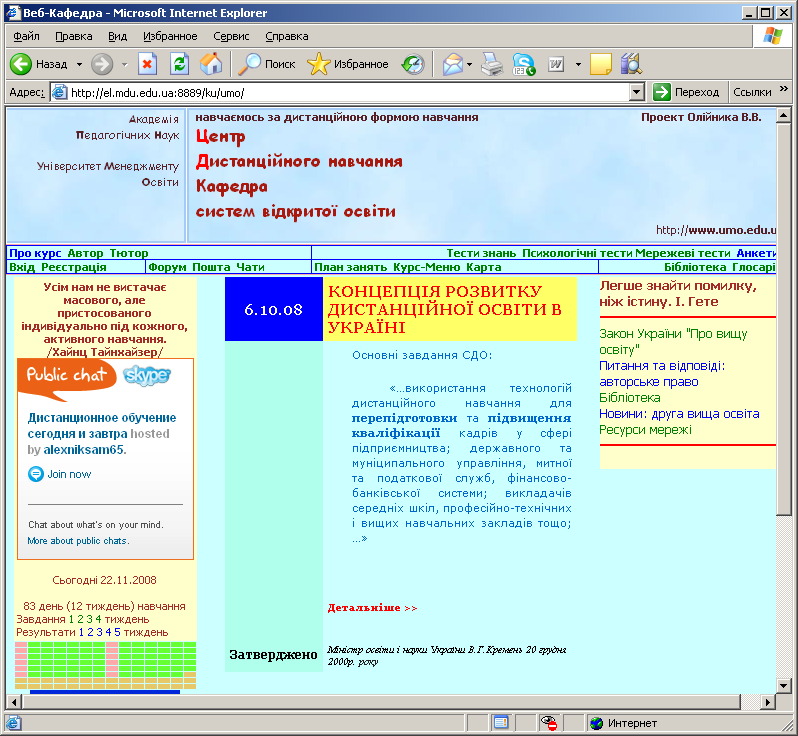Screen dimensions: 798x736
Task: Open the Файл menu
Action: click(x=26, y=36)
